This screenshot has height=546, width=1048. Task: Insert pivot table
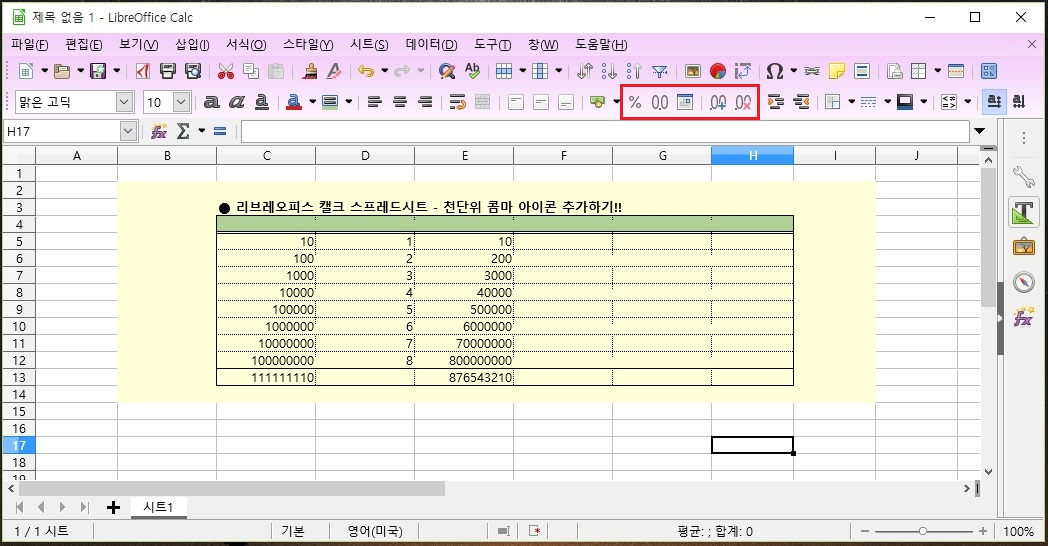(x=743, y=71)
